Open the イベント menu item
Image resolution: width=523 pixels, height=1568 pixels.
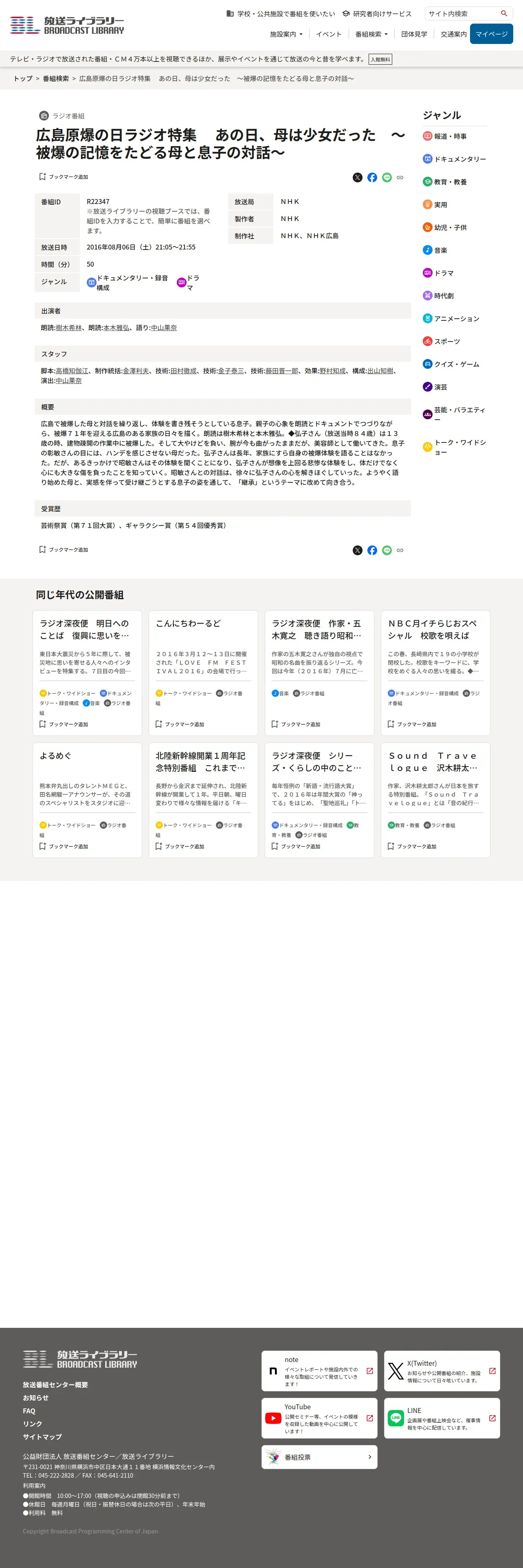pos(329,34)
